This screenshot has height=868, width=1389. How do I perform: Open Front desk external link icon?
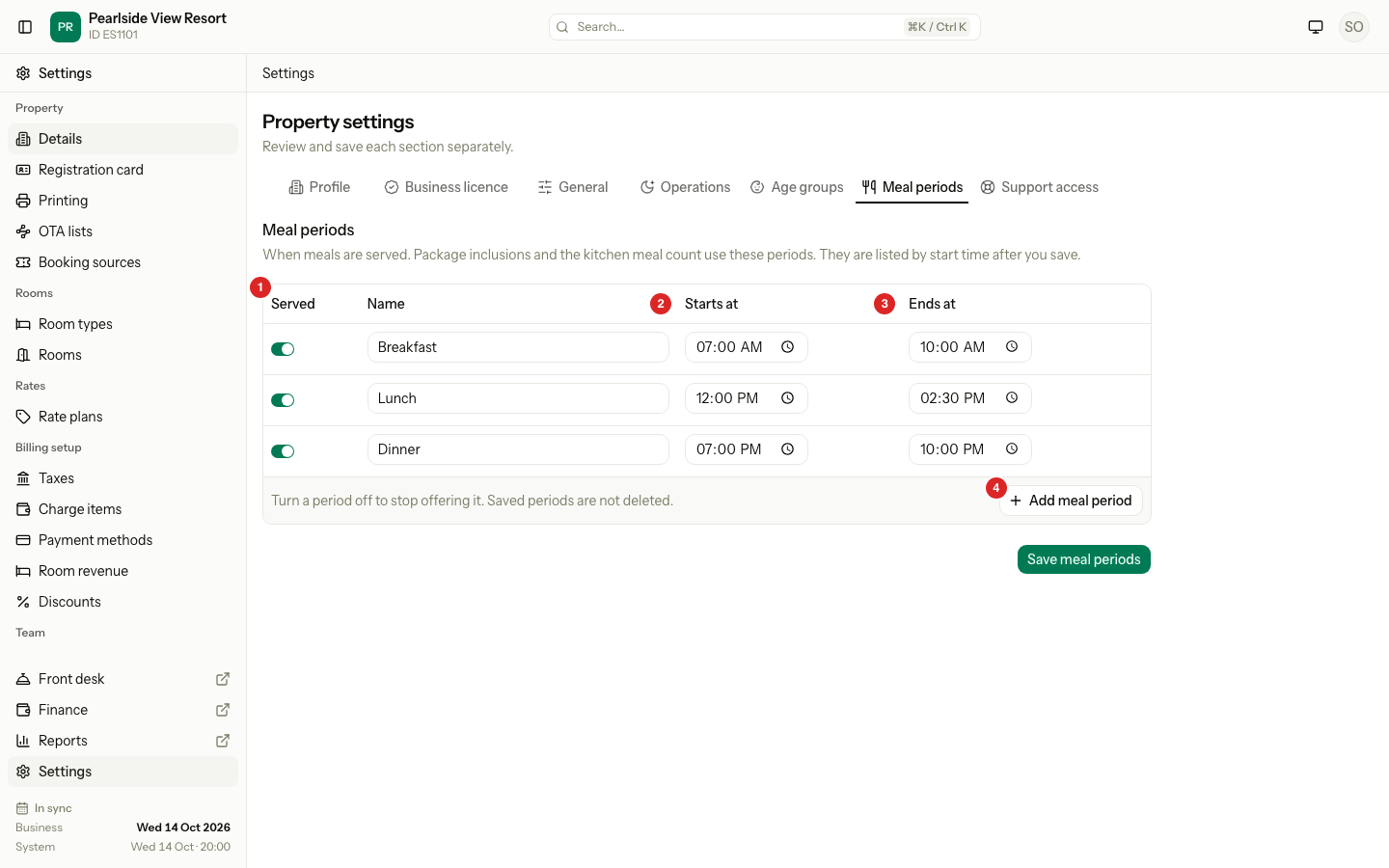pyautogui.click(x=223, y=679)
